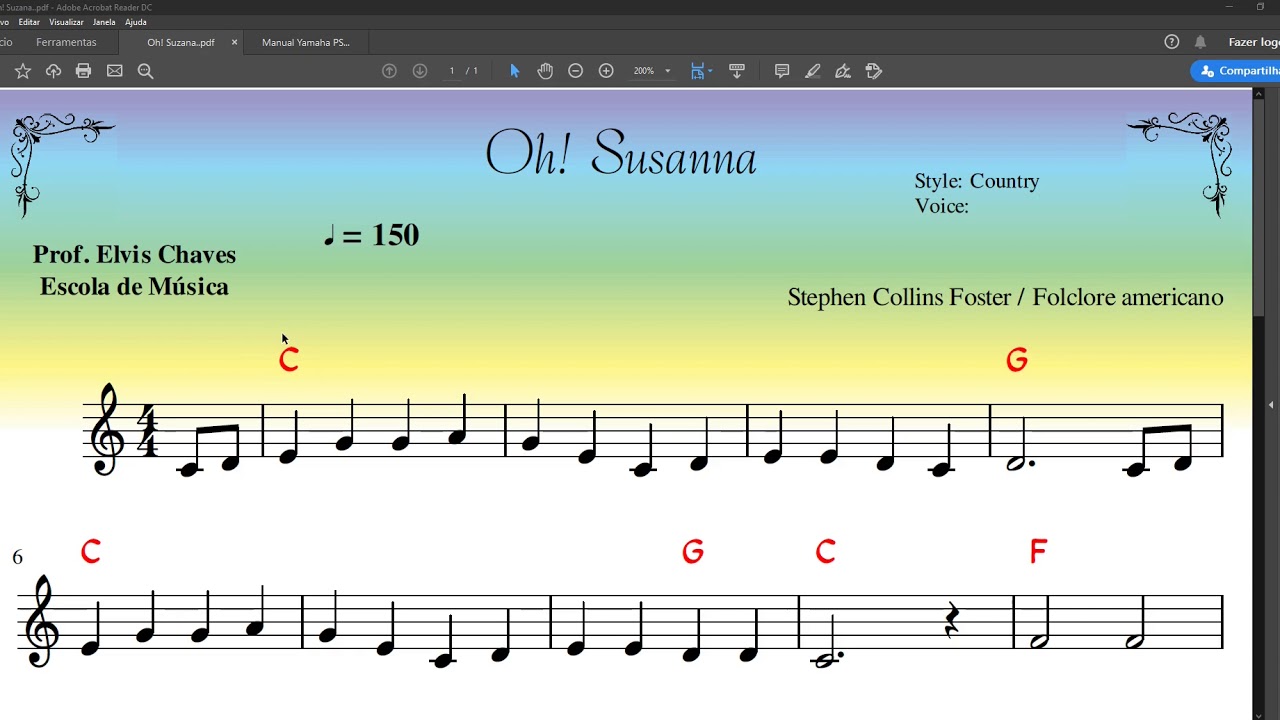The width and height of the screenshot is (1280, 720).
Task: Click the scrolling mode keyboard icon
Action: click(737, 71)
